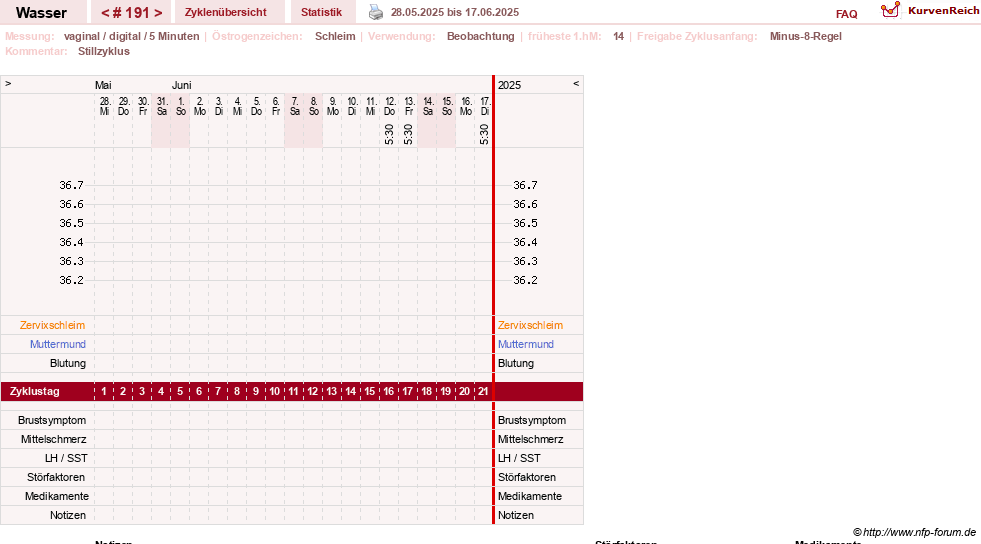Click the Stillzyklus comment text

104,51
